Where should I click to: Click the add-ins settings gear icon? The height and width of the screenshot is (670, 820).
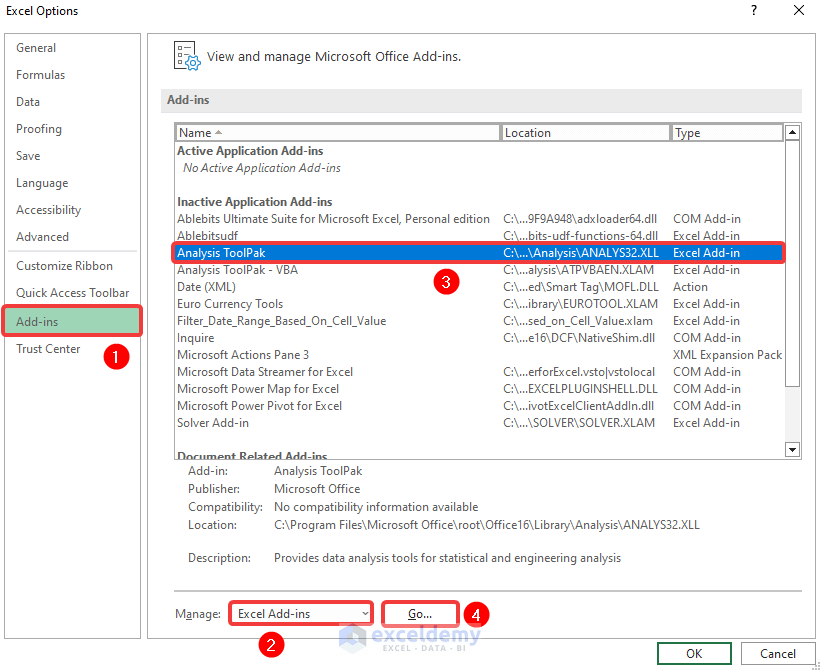187,56
